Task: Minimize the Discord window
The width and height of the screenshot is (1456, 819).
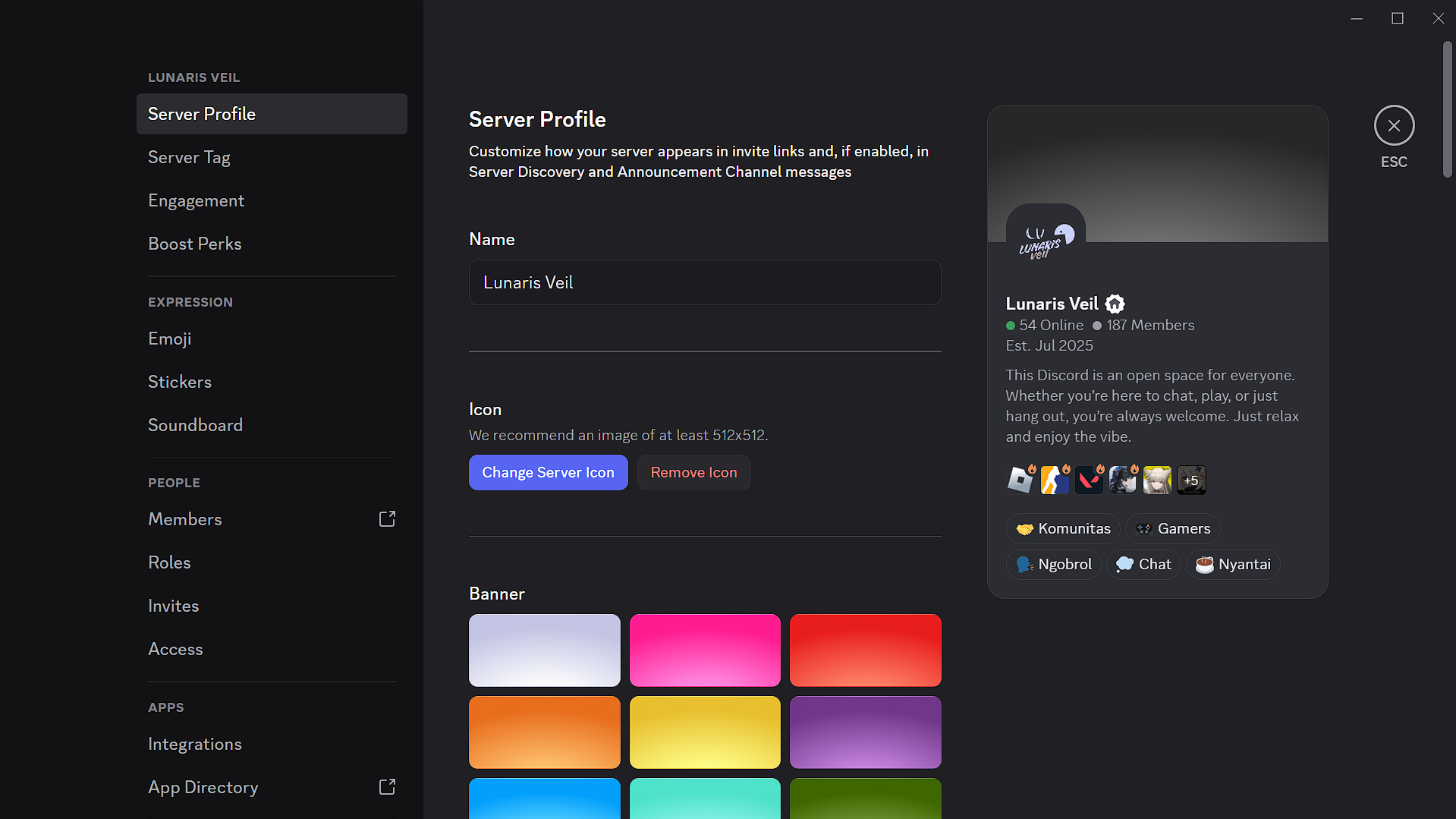Action: (x=1357, y=18)
